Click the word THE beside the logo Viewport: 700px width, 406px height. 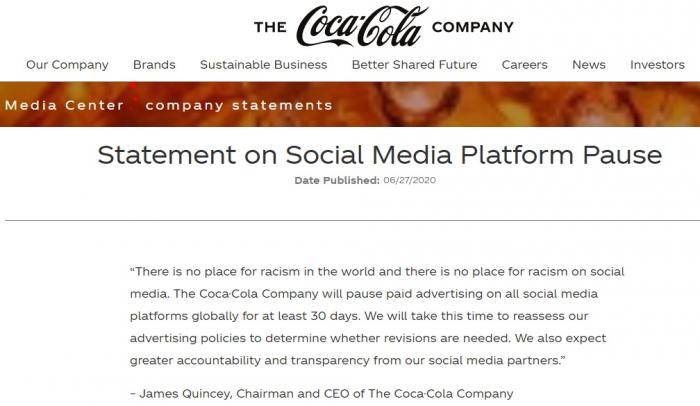click(271, 27)
